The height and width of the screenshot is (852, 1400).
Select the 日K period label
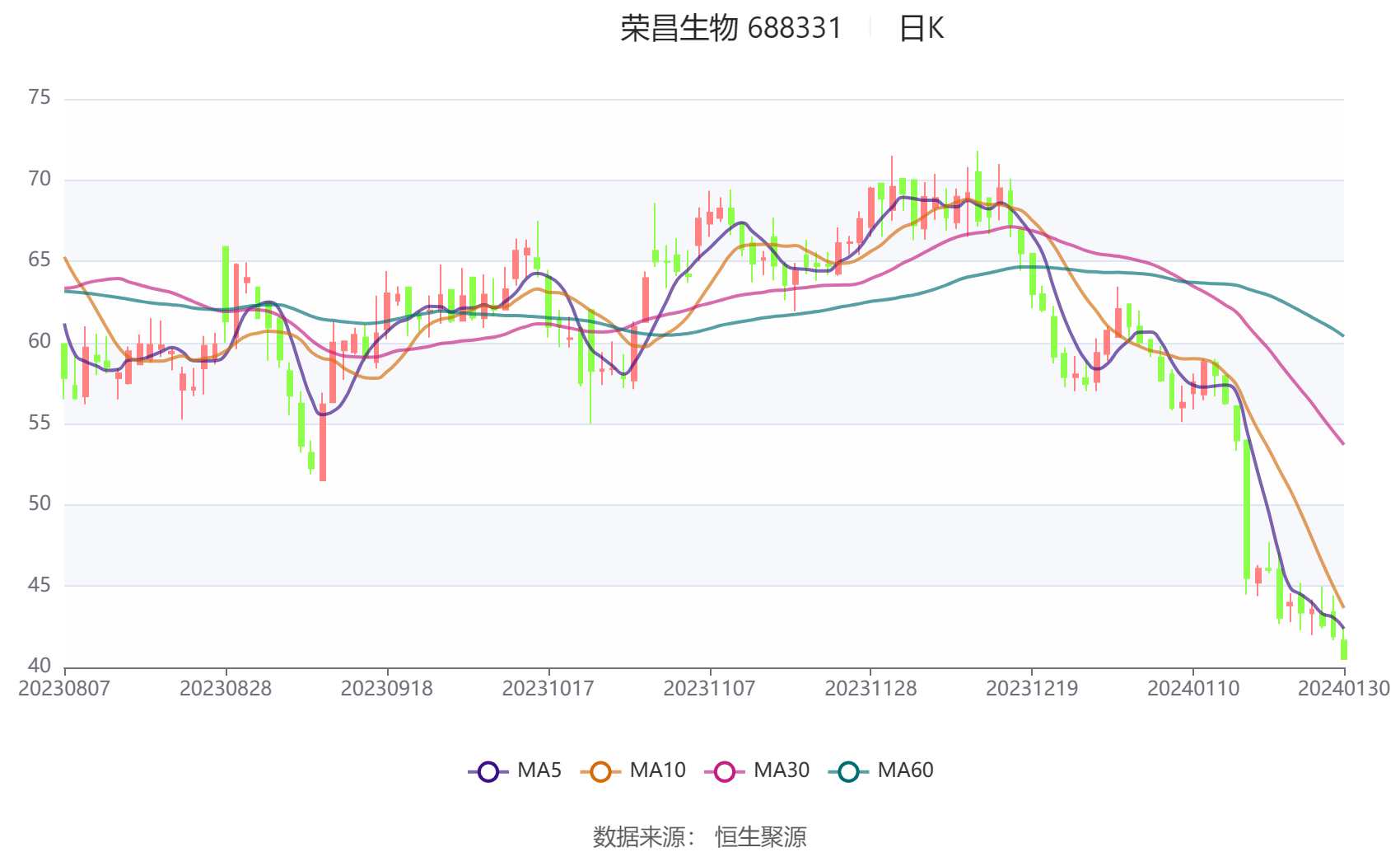coord(921,28)
